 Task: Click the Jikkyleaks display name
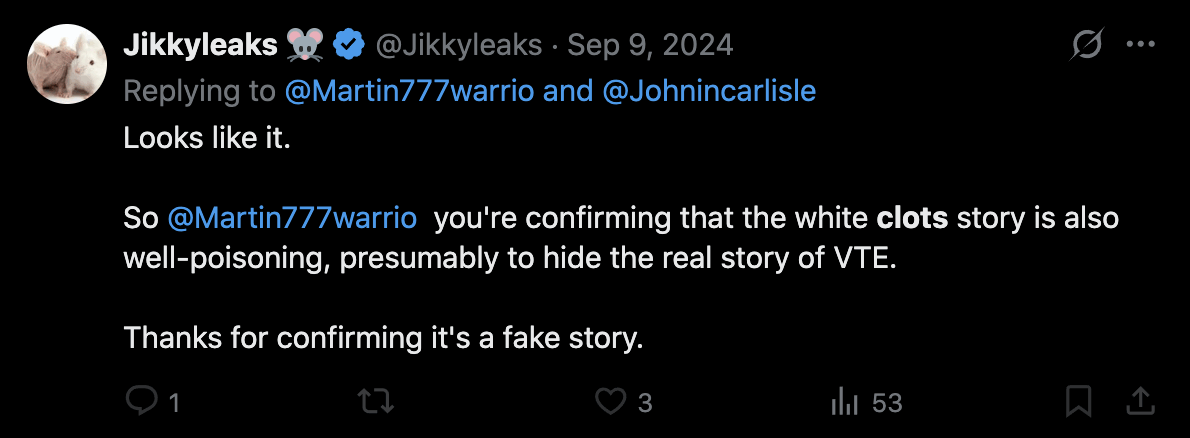click(200, 45)
